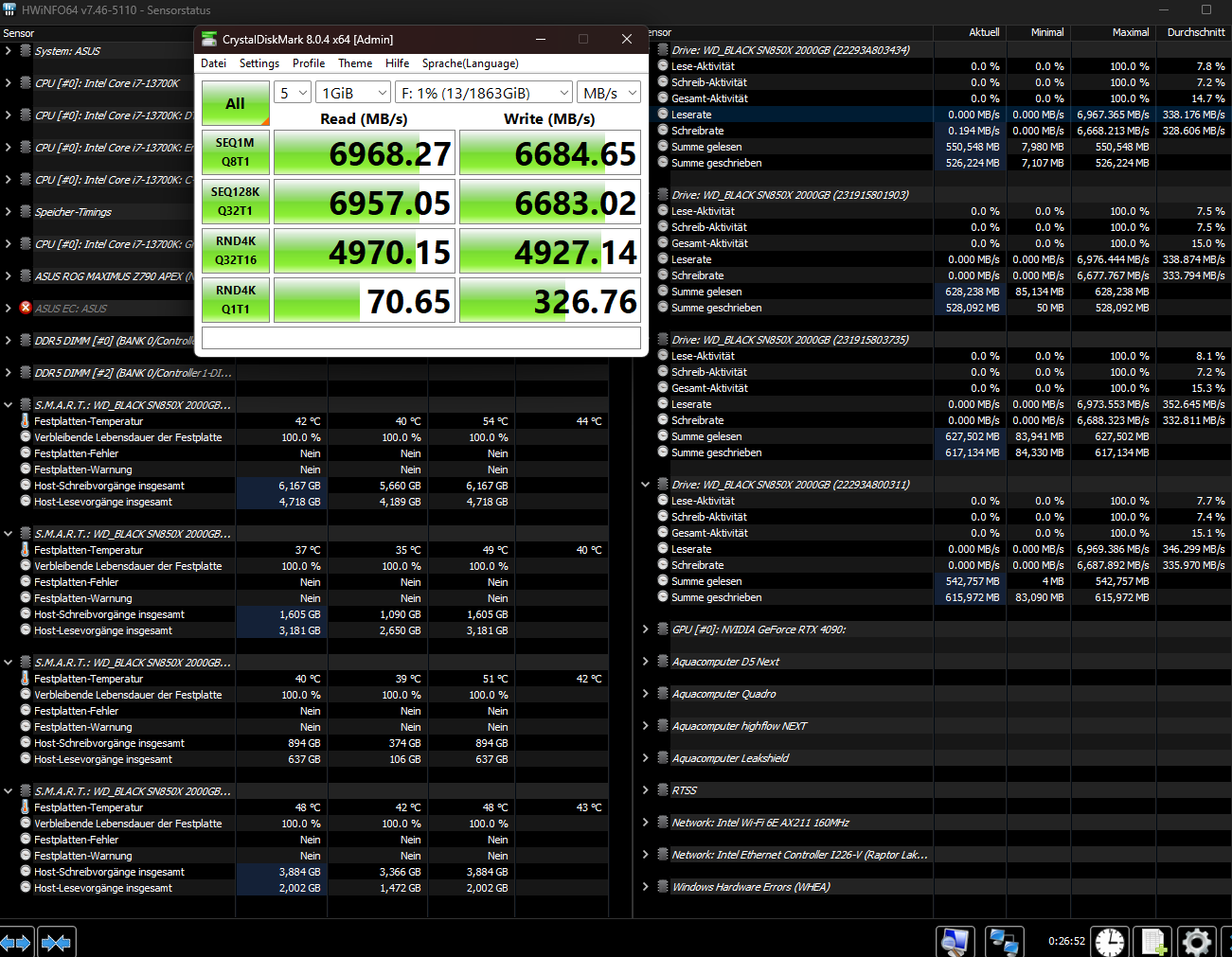This screenshot has width=1232, height=957.
Task: Click the thermometer icon in the 37 °C Festplatten-Temperatur row
Action: (x=26, y=550)
